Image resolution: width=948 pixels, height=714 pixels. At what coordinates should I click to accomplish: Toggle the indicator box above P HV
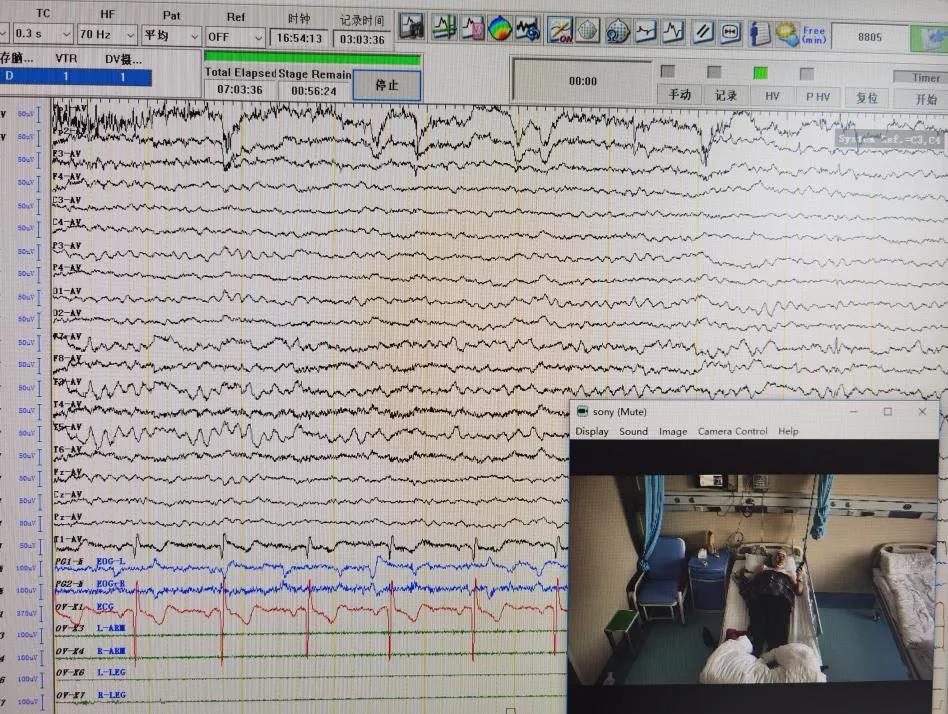point(806,73)
